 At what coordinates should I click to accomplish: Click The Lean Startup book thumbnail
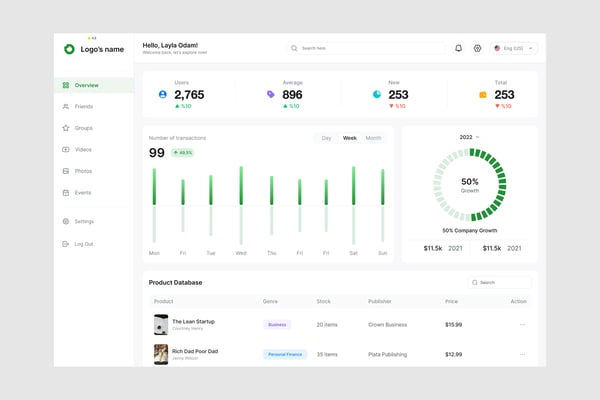tap(161, 325)
